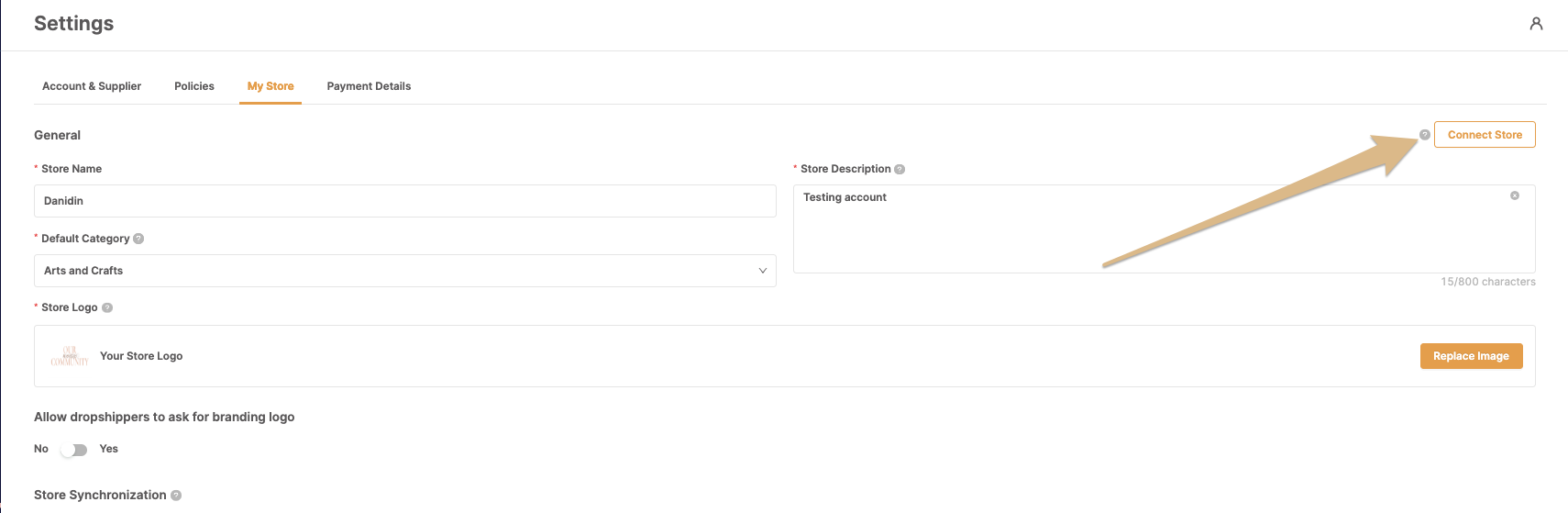Select the Yes label beside branding toggle
This screenshot has height=513, width=1568.
point(108,449)
